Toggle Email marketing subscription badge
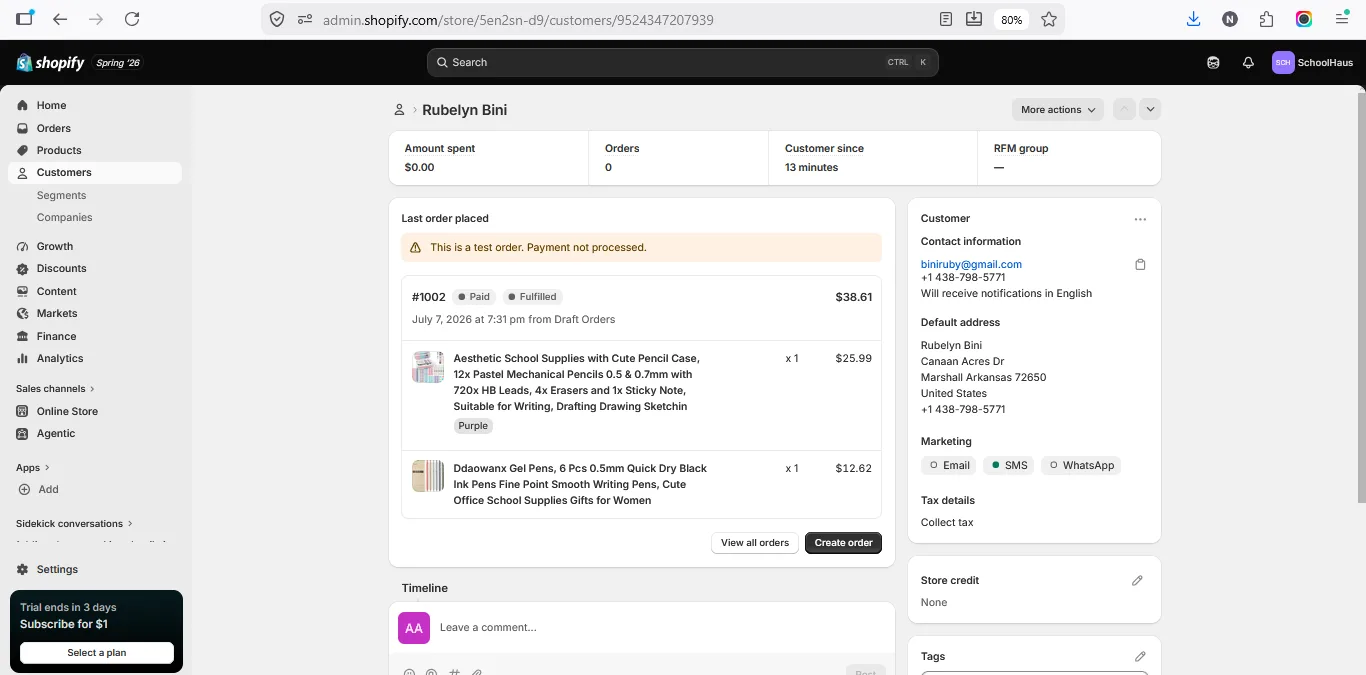The width and height of the screenshot is (1366, 675). pos(950,465)
